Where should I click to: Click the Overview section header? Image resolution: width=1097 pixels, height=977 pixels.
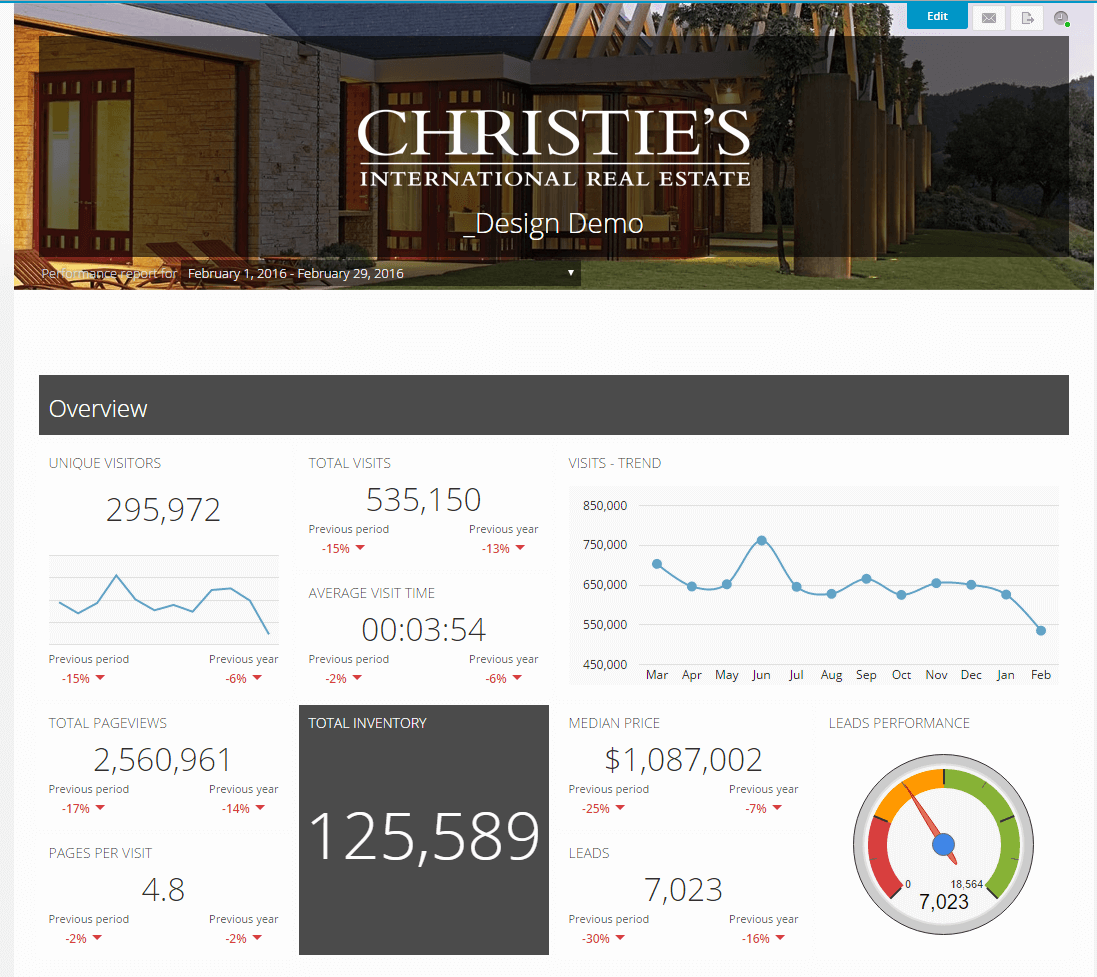(553, 405)
